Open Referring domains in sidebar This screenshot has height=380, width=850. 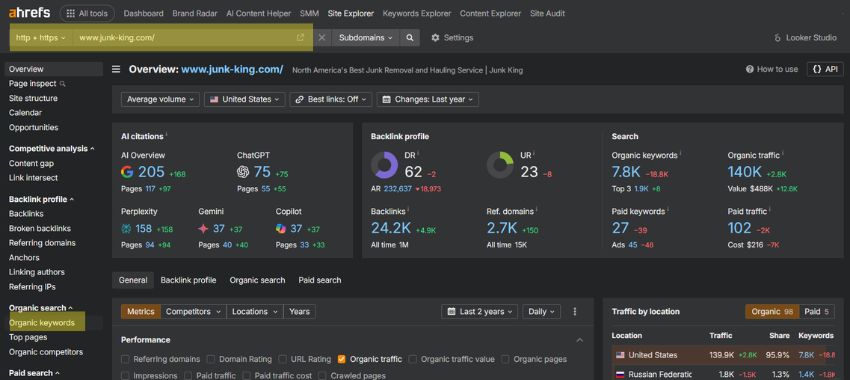pos(42,243)
